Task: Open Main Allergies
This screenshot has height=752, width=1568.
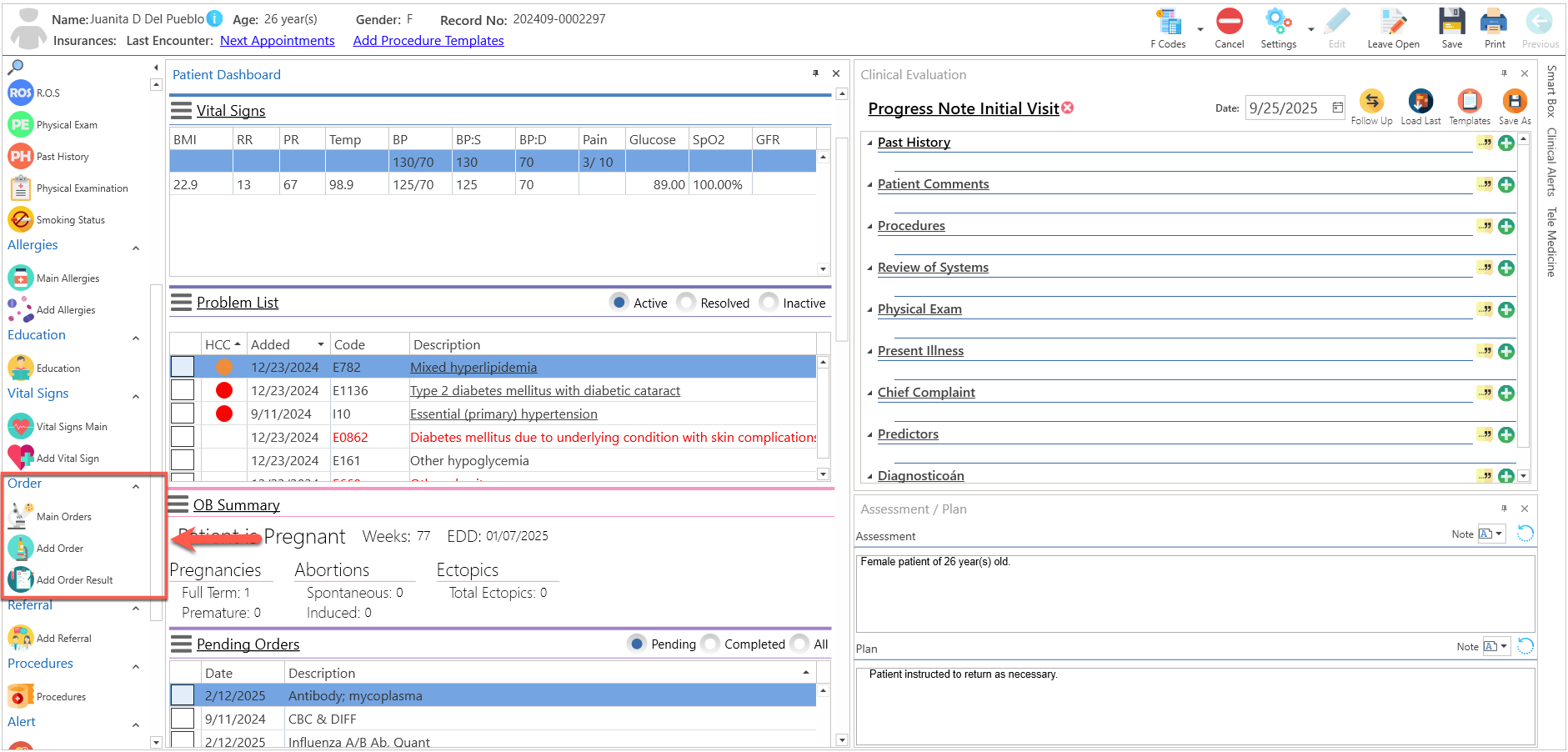Action: tap(53, 278)
